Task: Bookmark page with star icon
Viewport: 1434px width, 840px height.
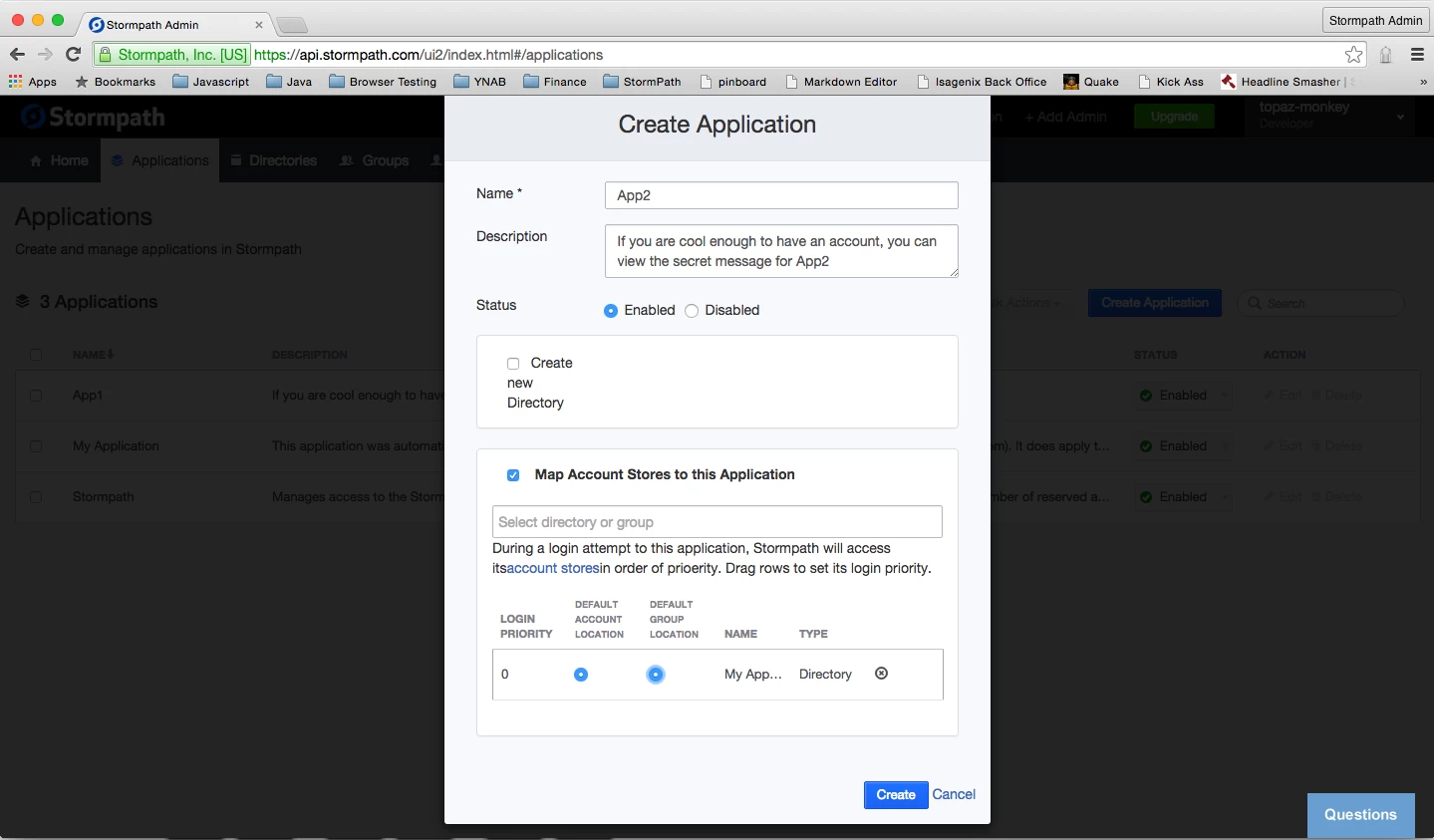Action: [x=1353, y=55]
